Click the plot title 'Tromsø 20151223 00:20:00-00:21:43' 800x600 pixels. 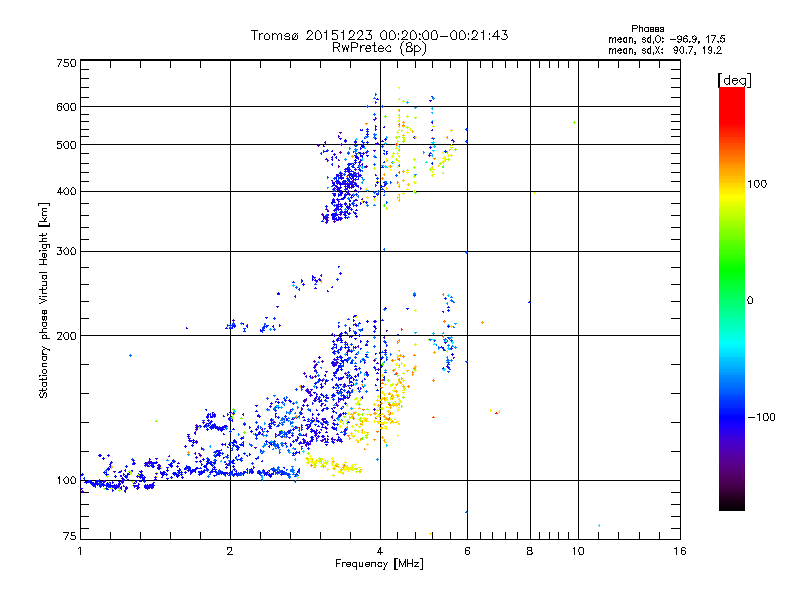pyautogui.click(x=379, y=35)
